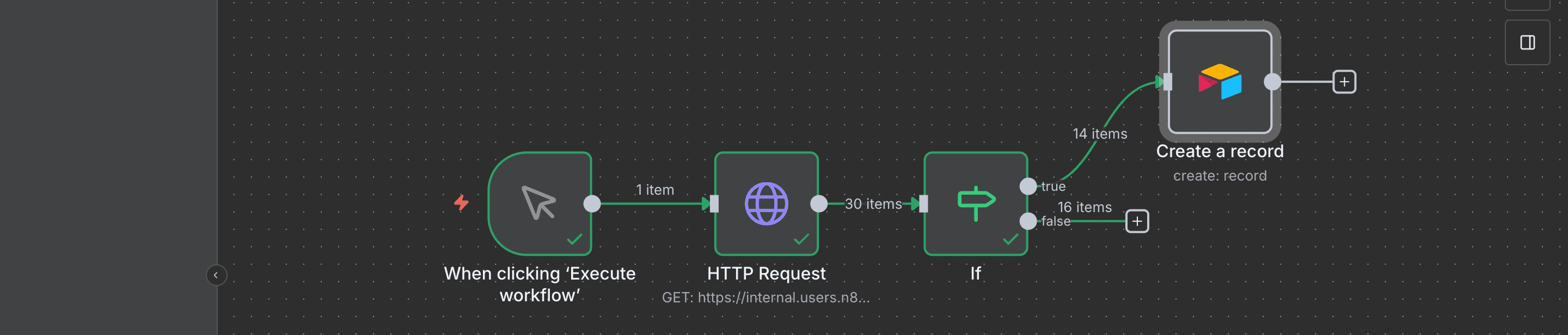1568x335 pixels.
Task: Open the HTTP Request globe node
Action: (765, 203)
